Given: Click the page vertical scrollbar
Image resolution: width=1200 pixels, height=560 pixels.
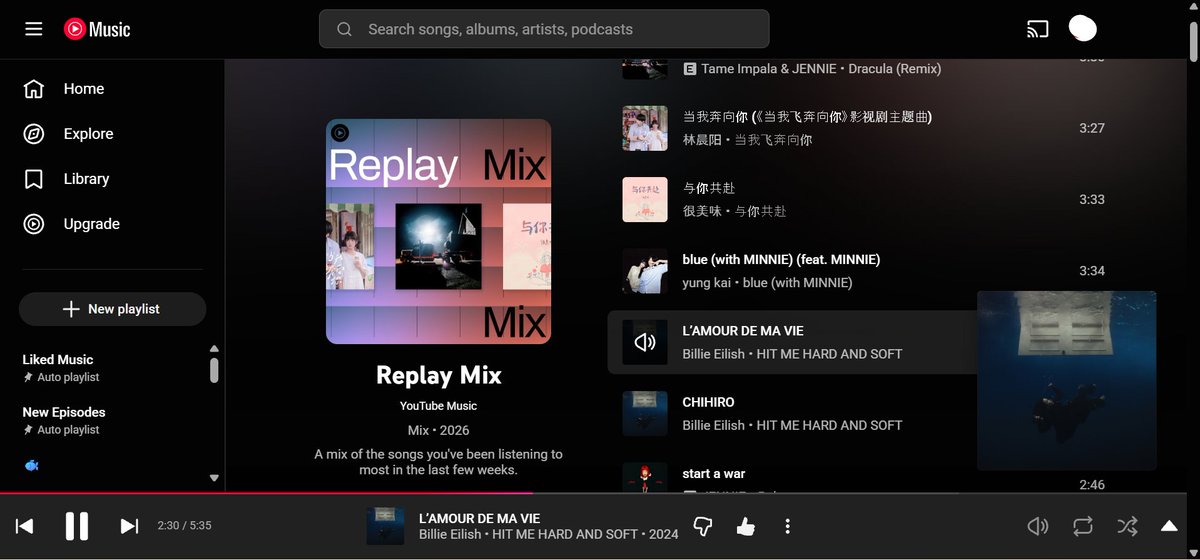Looking at the screenshot, I should [x=1192, y=40].
